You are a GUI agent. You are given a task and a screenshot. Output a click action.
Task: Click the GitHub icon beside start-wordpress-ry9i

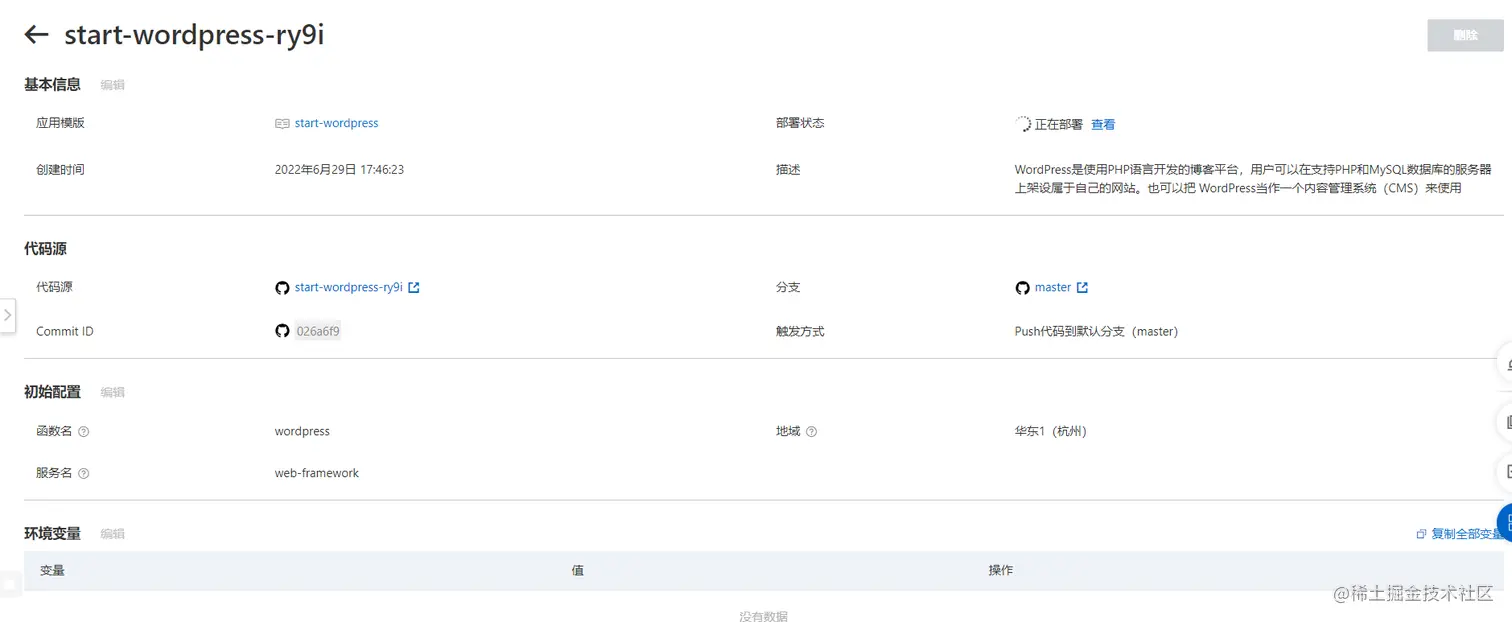click(282, 288)
